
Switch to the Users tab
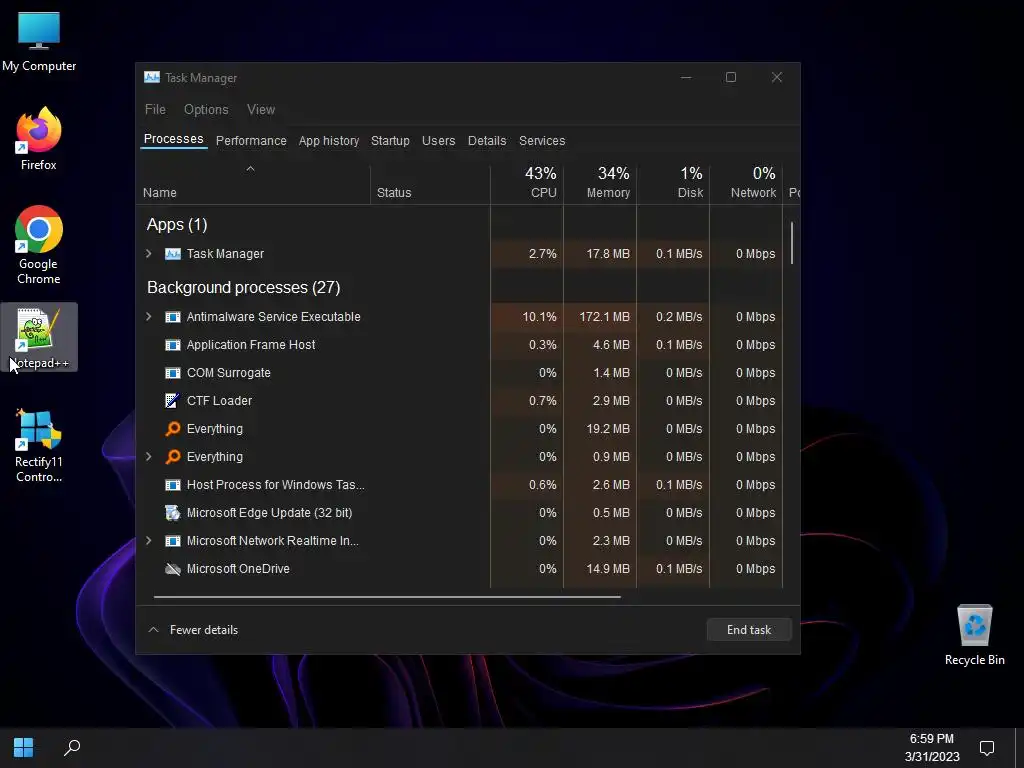point(439,141)
